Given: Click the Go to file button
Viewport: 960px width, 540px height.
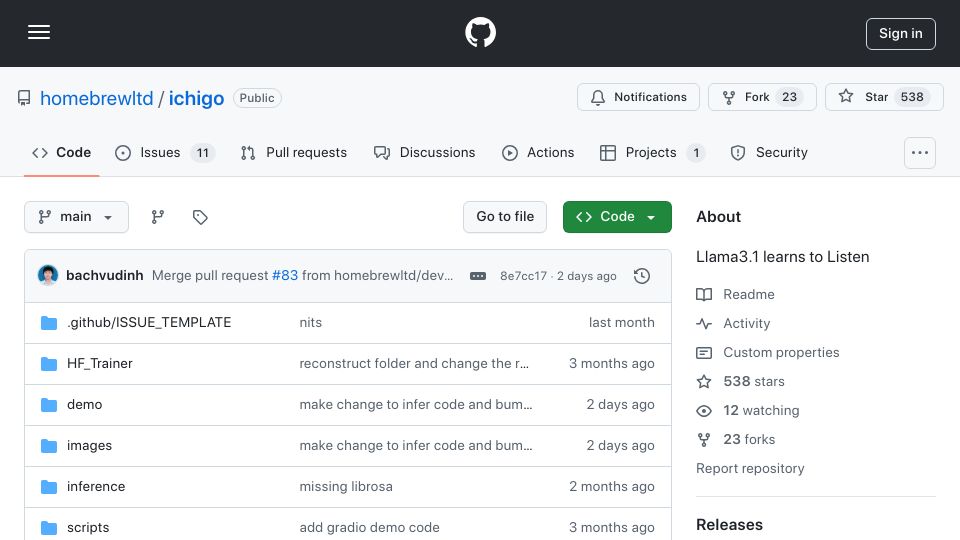Looking at the screenshot, I should point(505,217).
